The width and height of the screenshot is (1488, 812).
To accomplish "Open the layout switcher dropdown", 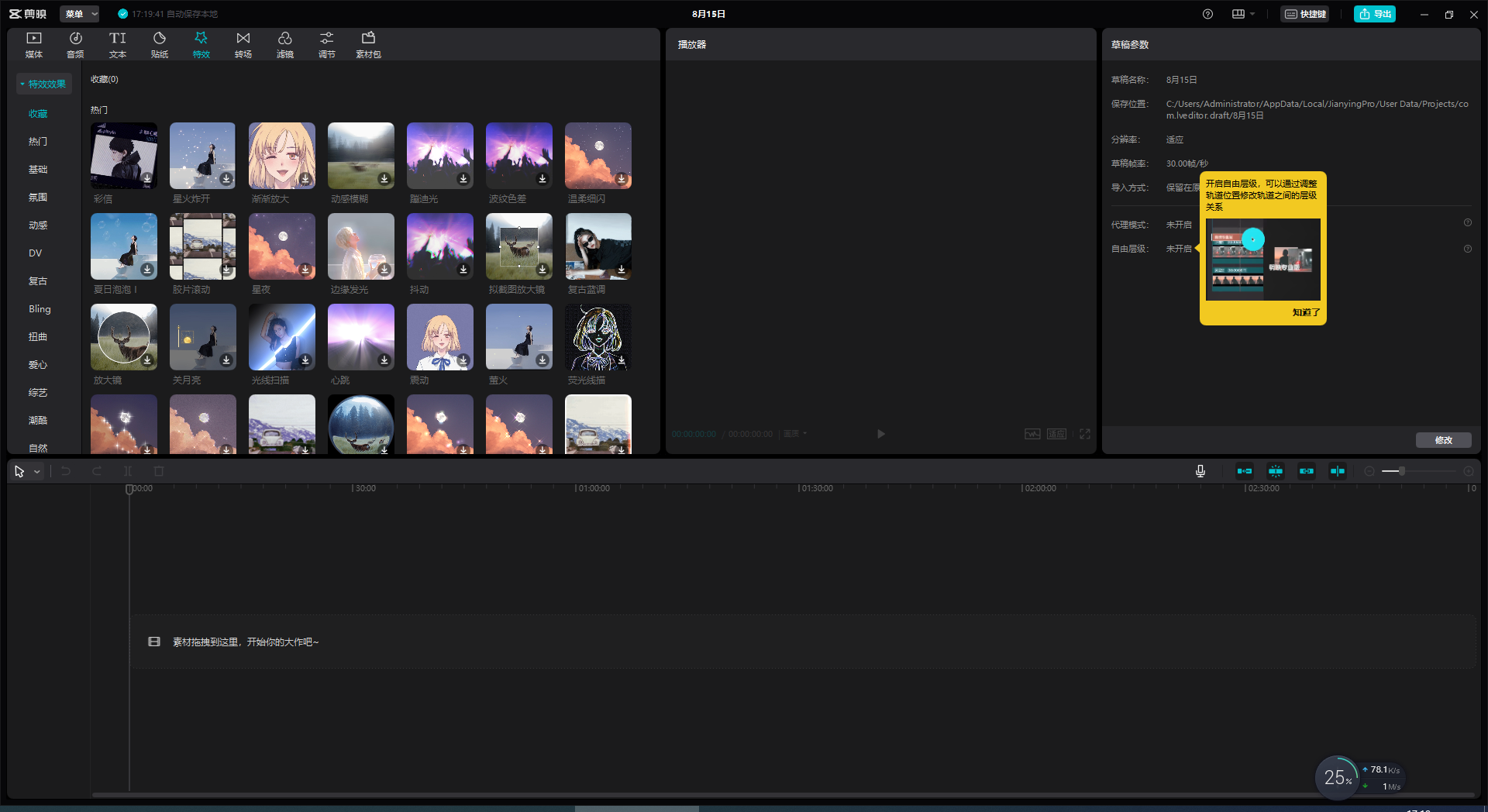I will click(1243, 14).
